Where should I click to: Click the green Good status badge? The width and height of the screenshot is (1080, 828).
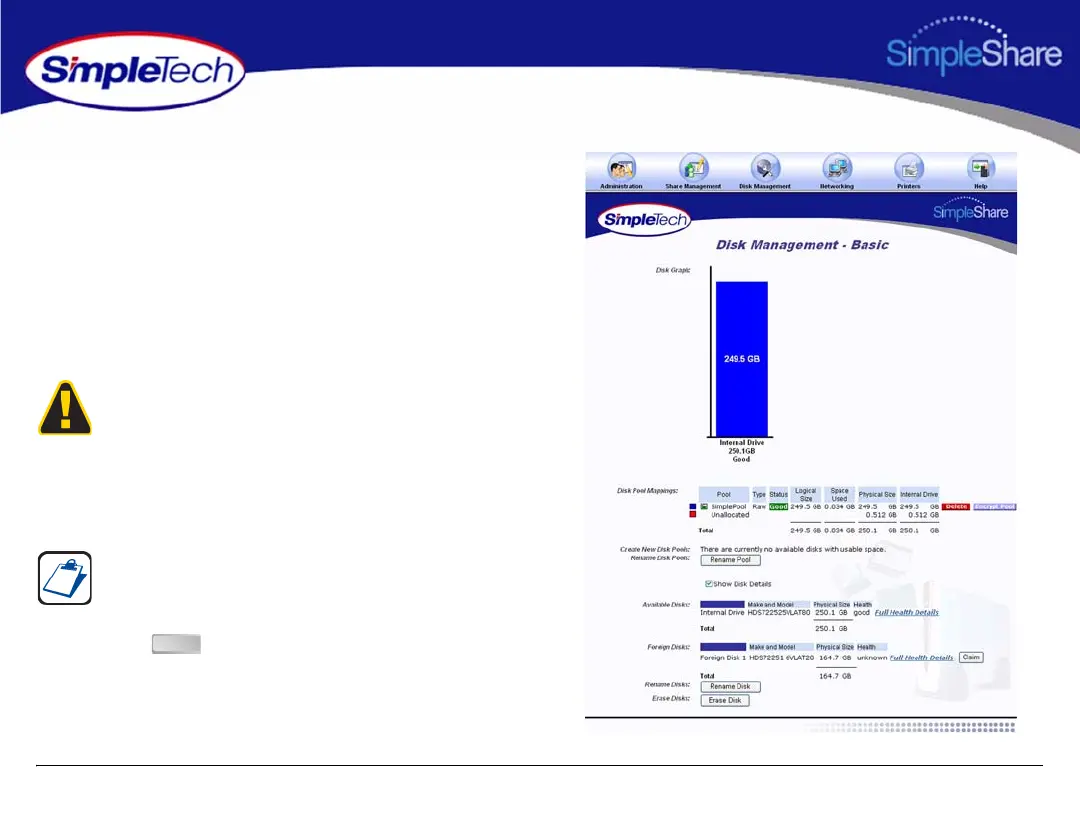coord(778,506)
